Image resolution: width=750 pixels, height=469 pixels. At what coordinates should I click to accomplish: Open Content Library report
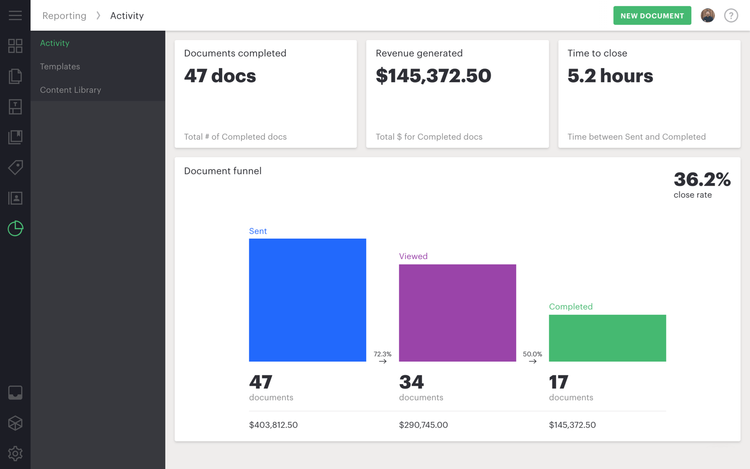pos(70,90)
